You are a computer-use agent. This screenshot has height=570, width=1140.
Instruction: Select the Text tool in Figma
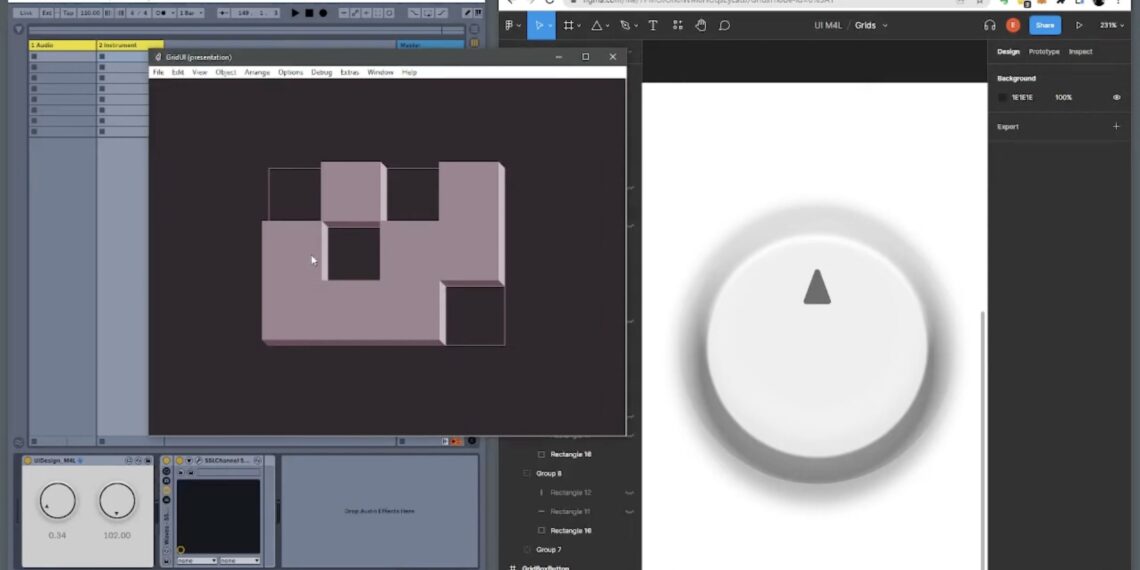653,25
